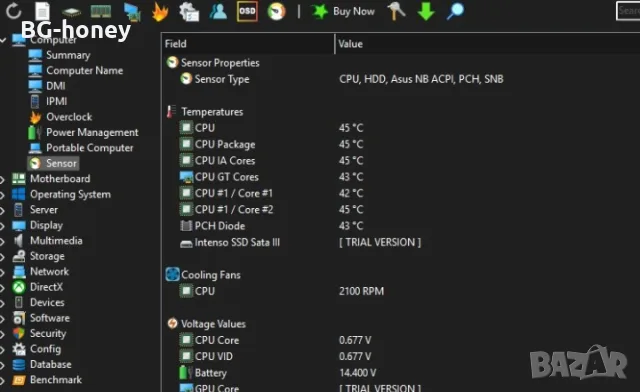The image size is (640, 392).
Task: Click the magnifier search icon
Action: coord(455,11)
